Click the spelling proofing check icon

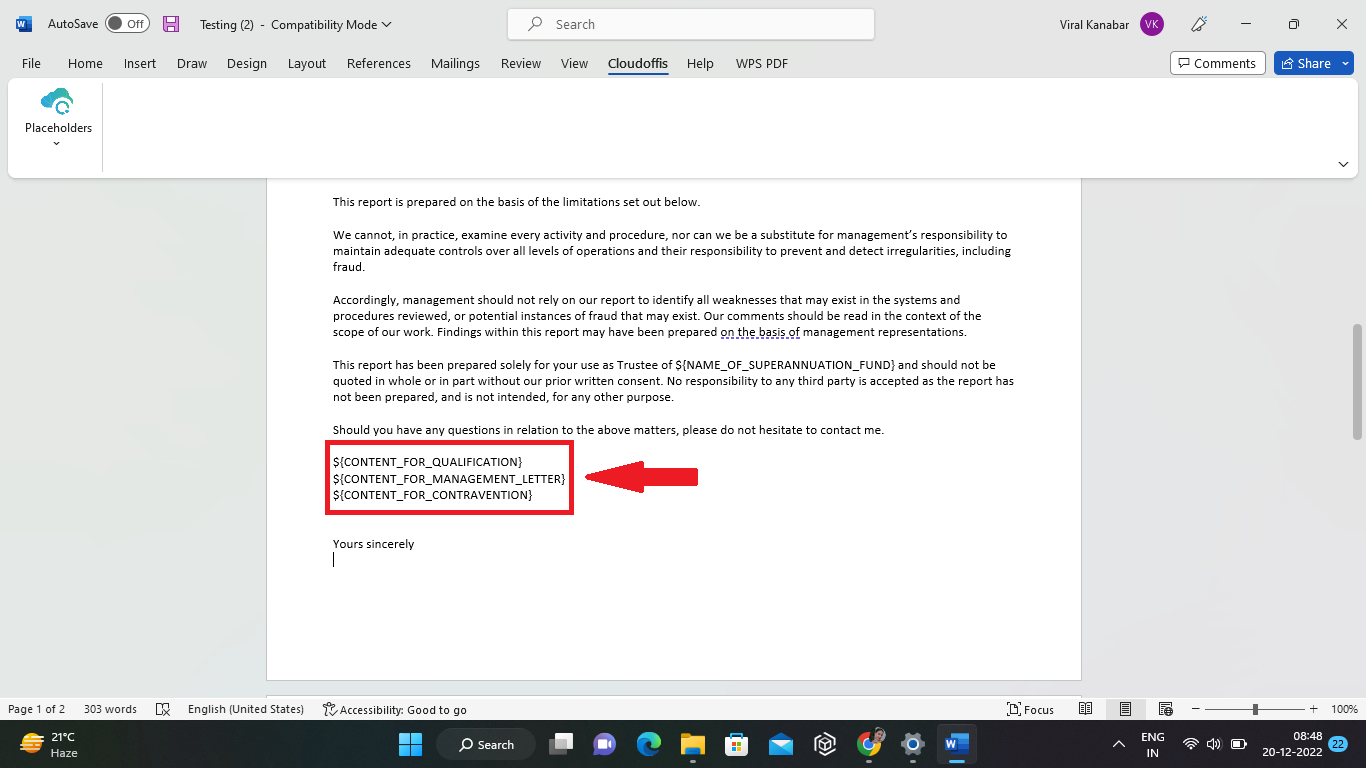click(163, 709)
